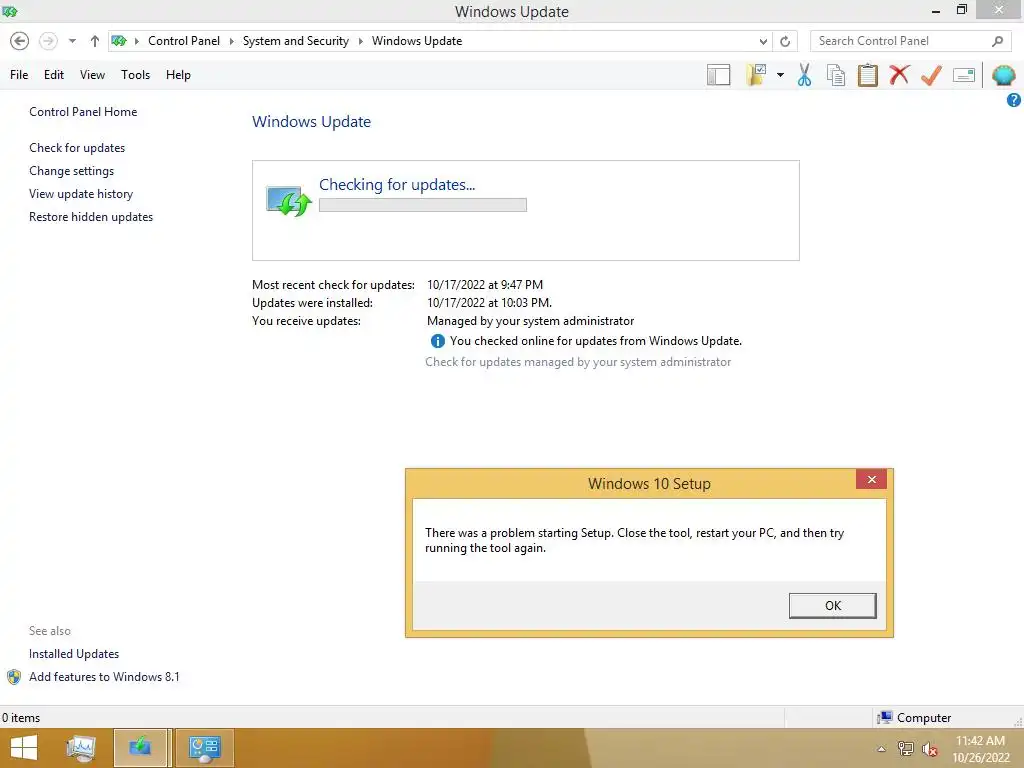
Task: Click Check for updates in sidebar
Action: coord(77,148)
